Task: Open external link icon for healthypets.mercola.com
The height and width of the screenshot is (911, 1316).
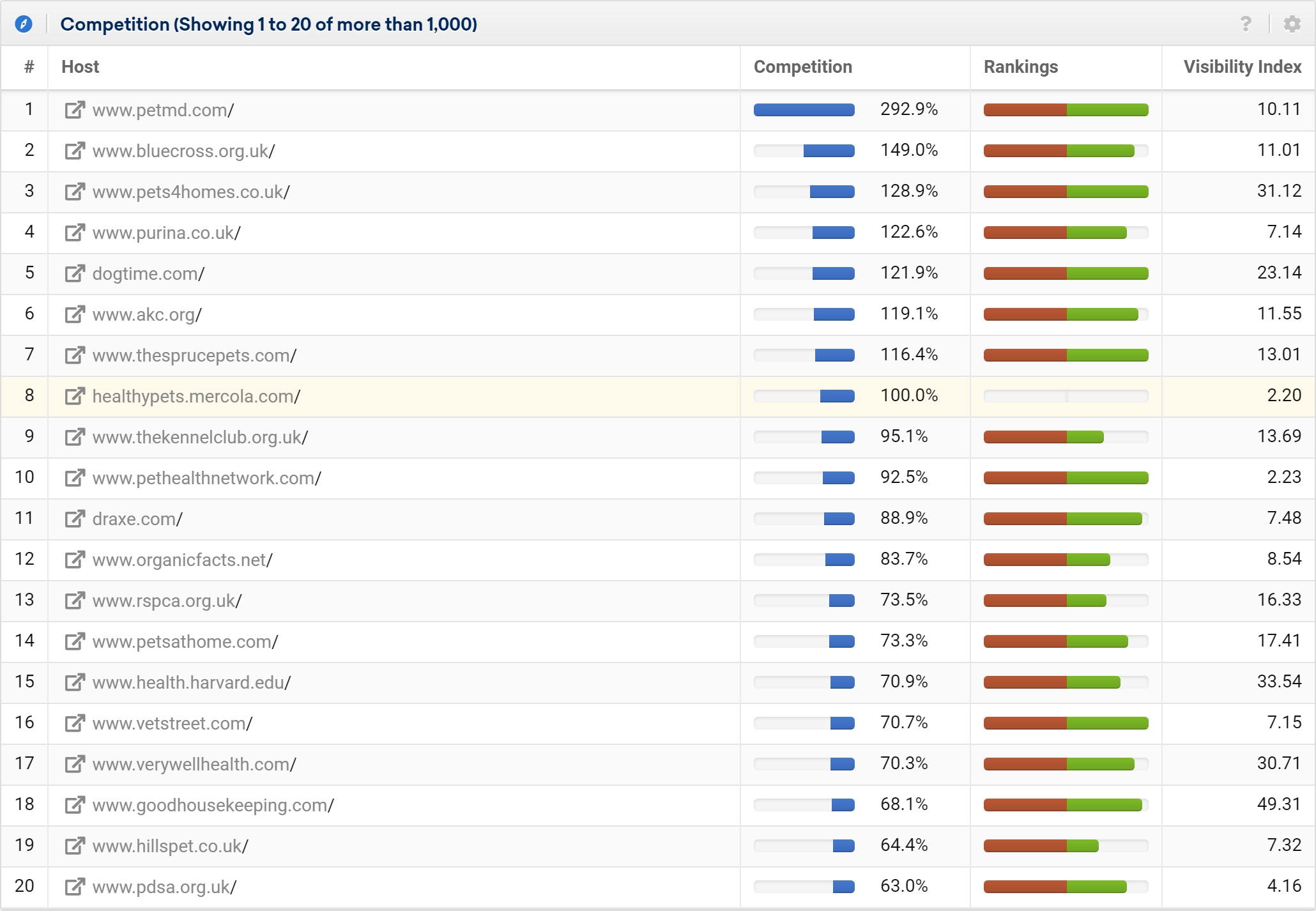Action: coord(75,396)
